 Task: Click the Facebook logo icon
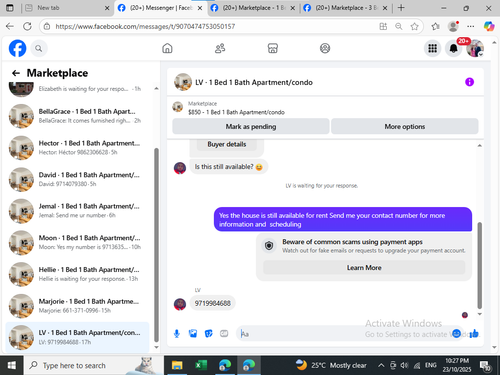17,48
